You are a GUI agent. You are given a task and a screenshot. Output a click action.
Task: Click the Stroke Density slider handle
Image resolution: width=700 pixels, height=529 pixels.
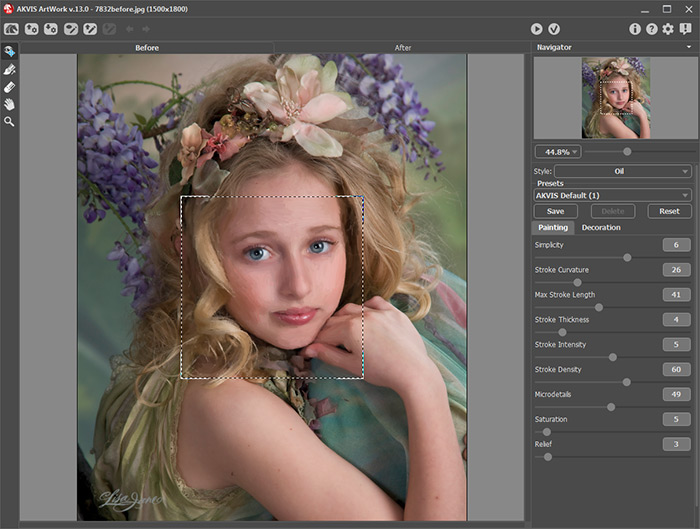tap(627, 382)
